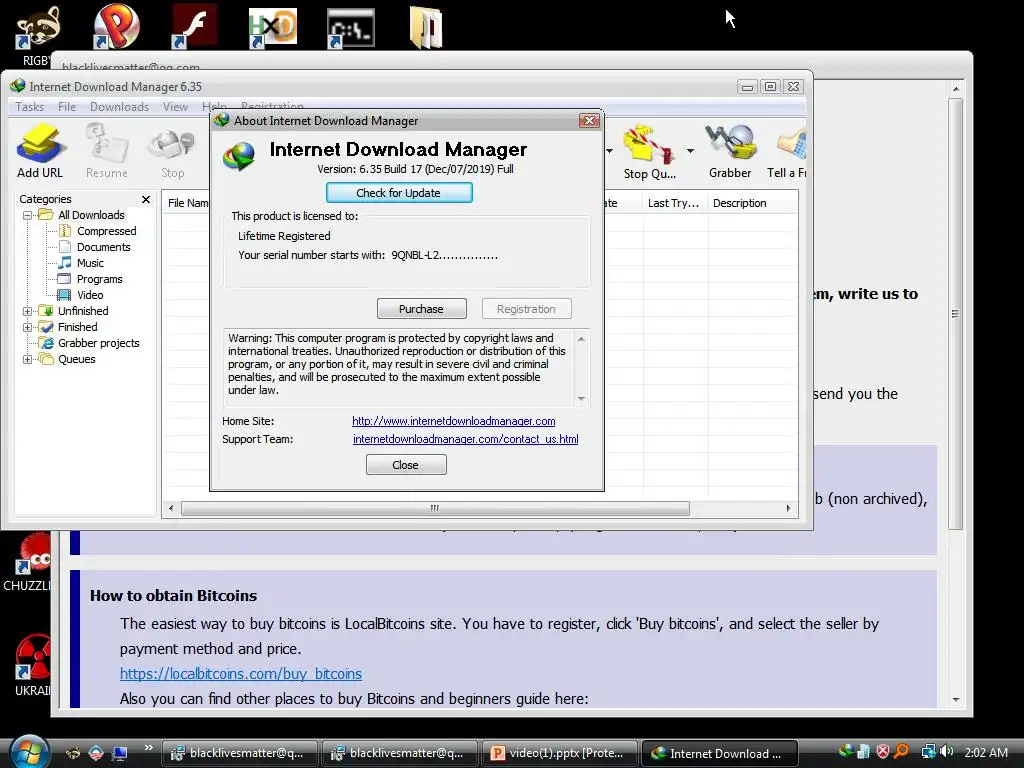Click the network tray icon
Screen dimensions: 1024x768
tap(928, 752)
